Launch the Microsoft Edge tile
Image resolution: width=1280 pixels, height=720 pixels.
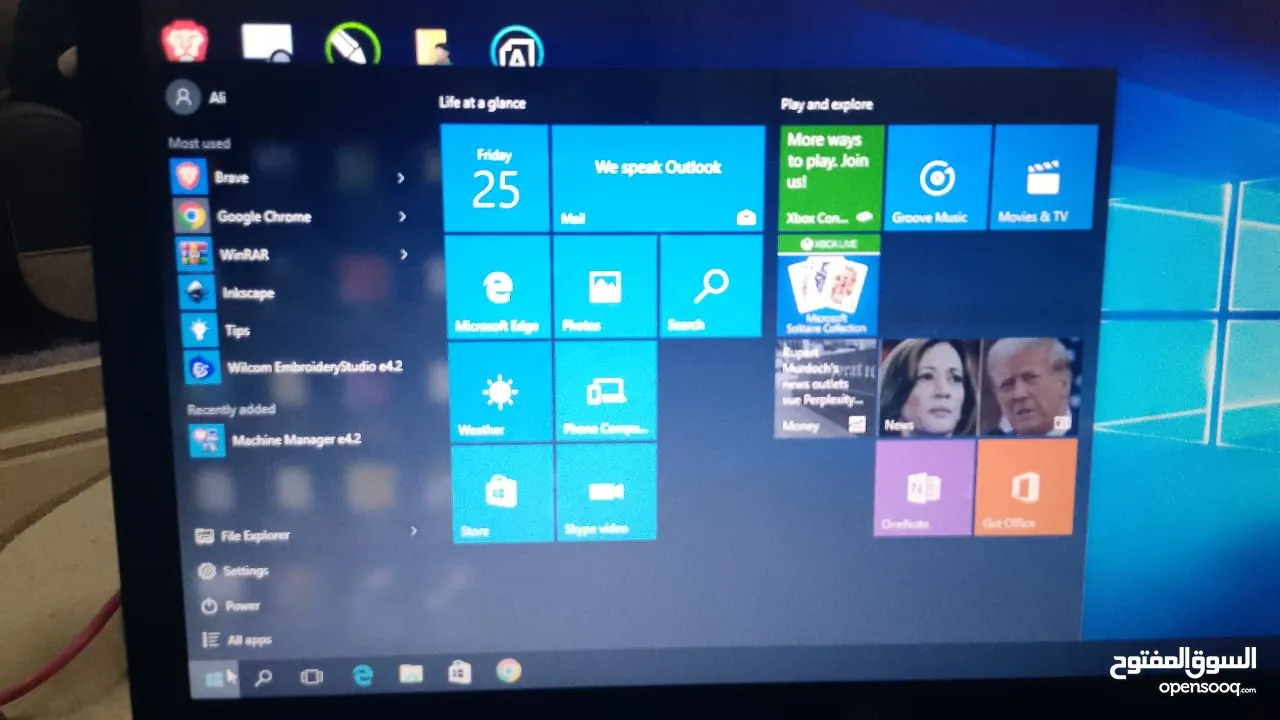pyautogui.click(x=497, y=286)
